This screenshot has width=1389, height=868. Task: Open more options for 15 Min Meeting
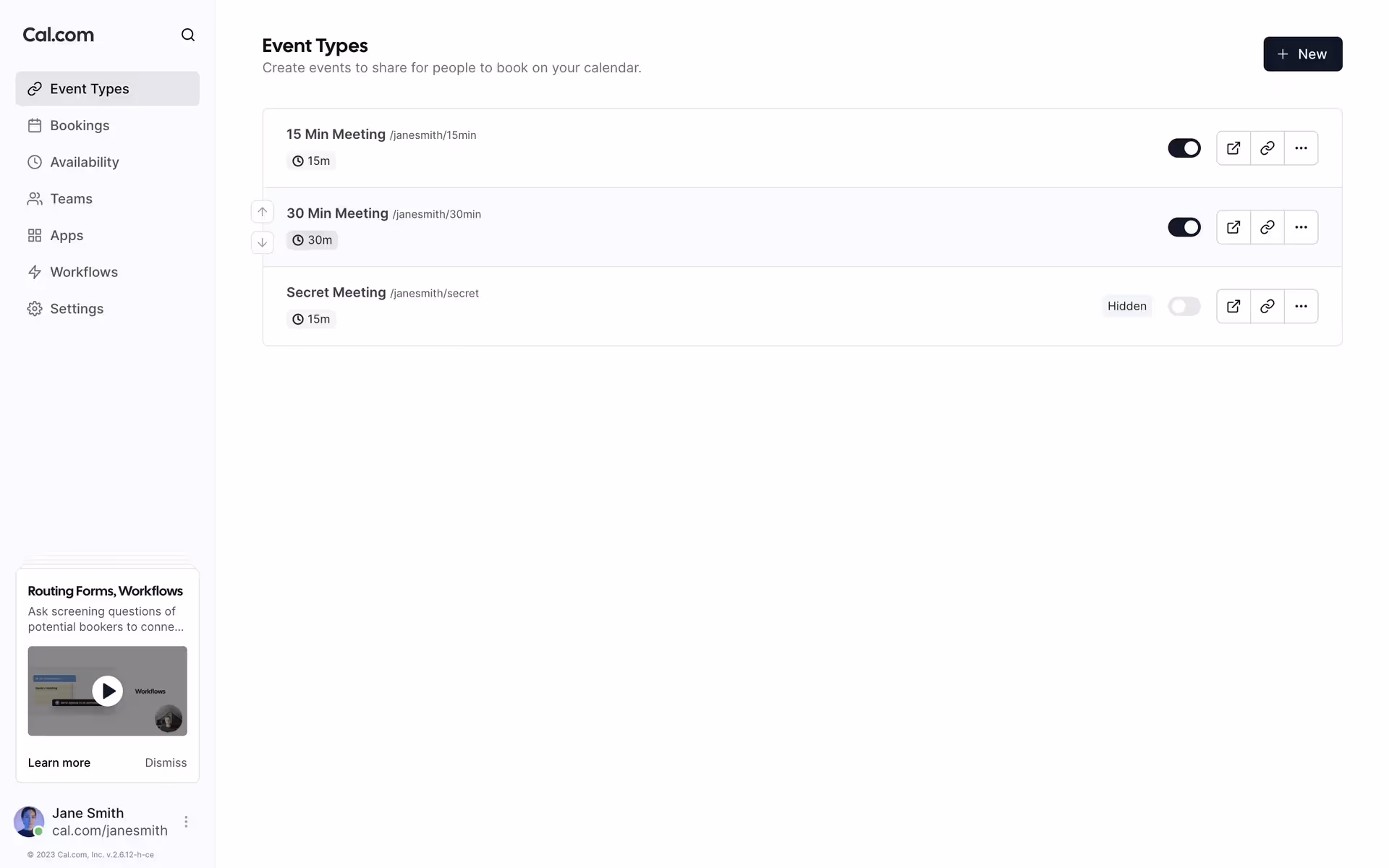[x=1301, y=148]
